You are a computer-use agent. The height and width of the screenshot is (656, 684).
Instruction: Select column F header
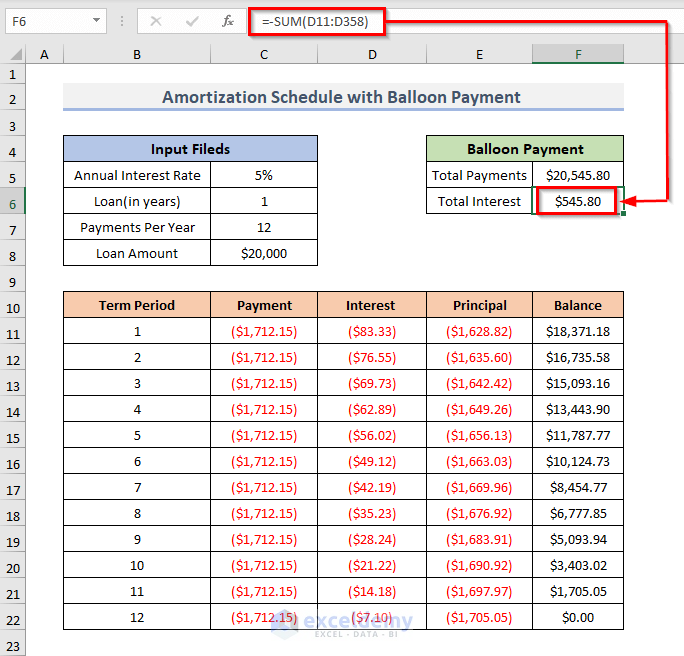click(577, 54)
